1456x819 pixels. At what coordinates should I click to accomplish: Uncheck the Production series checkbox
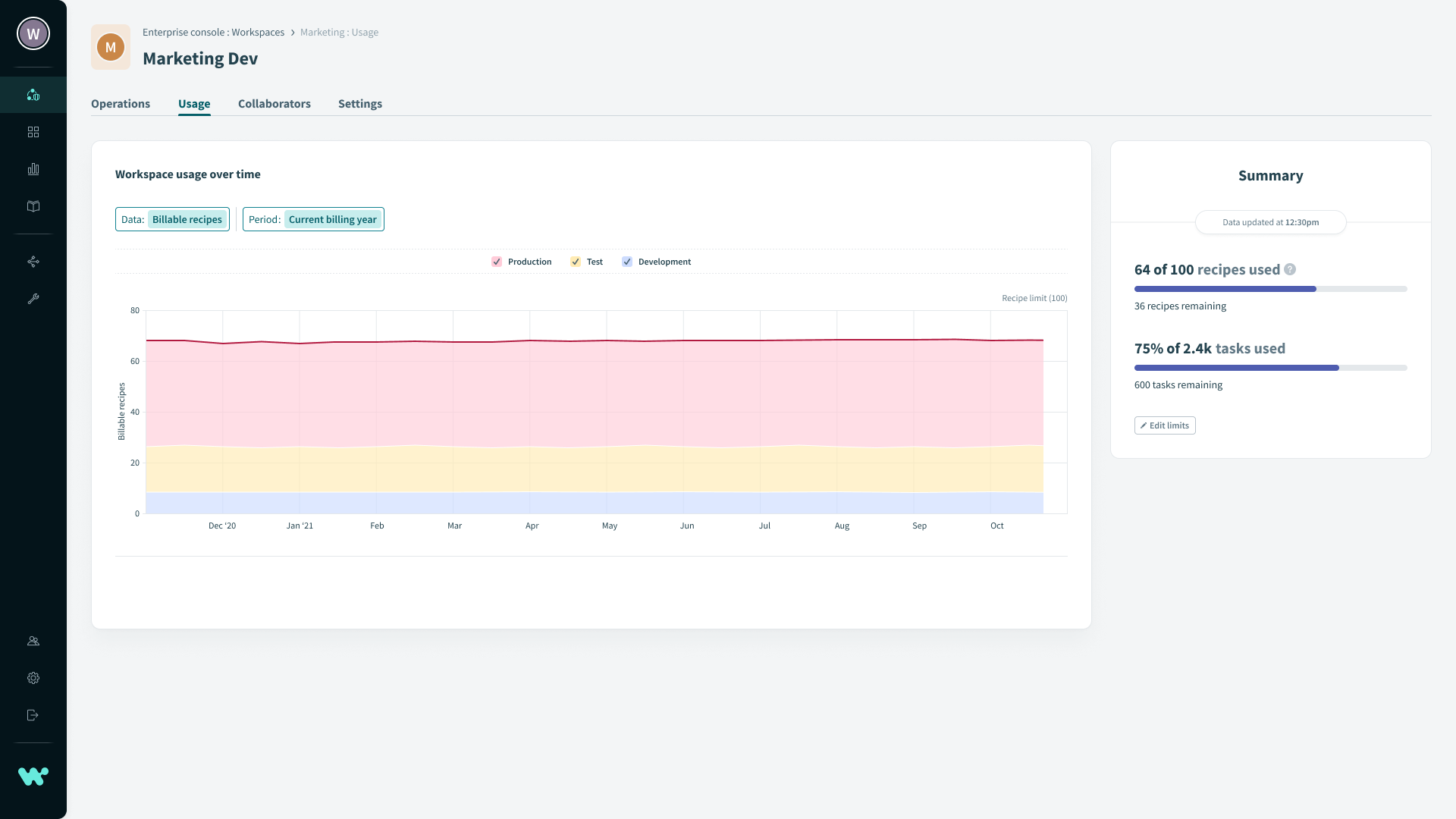pos(497,262)
